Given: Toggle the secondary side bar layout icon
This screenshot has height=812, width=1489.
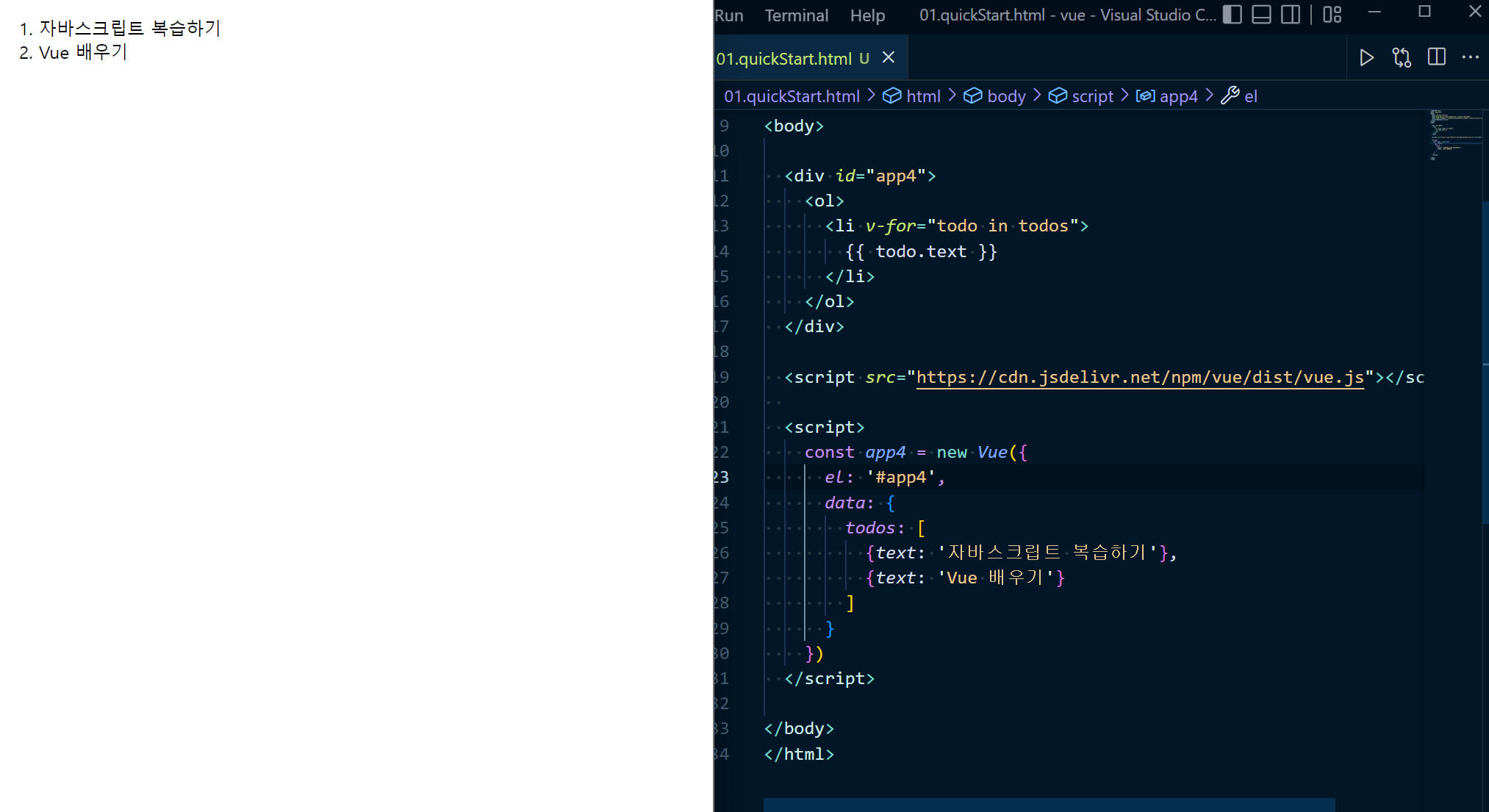Looking at the screenshot, I should [1290, 15].
